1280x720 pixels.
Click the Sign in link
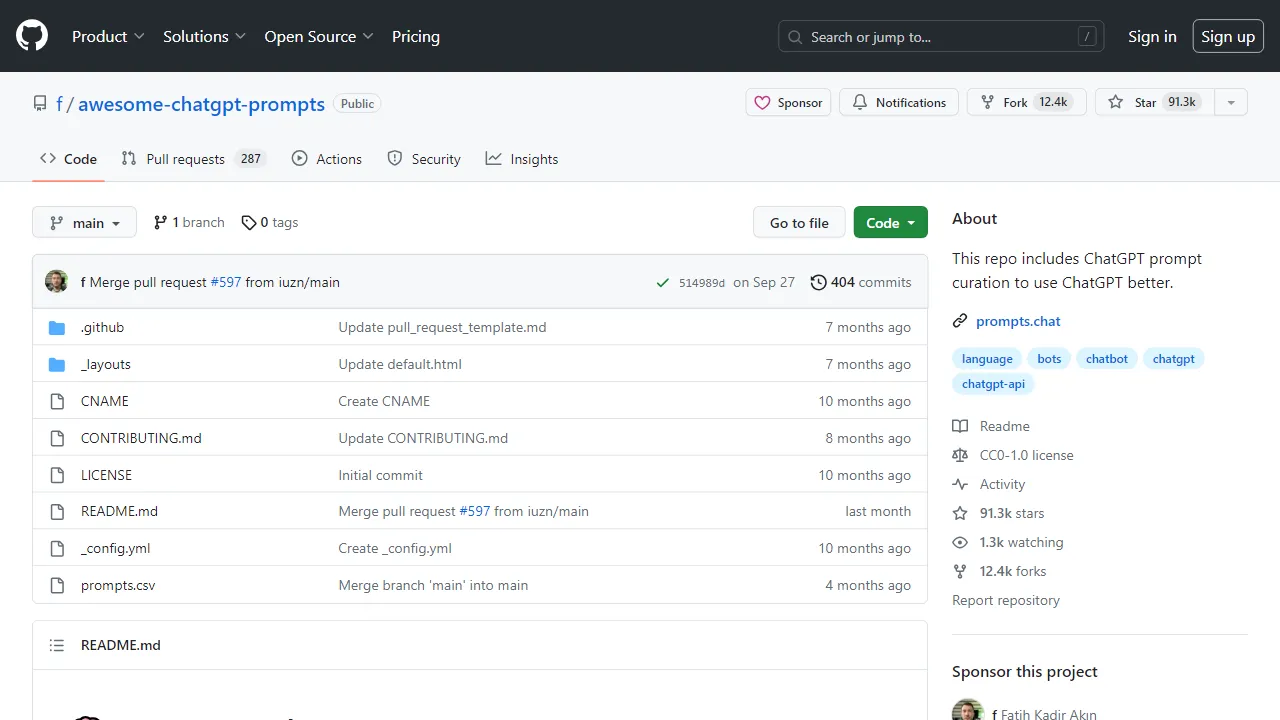(1152, 36)
